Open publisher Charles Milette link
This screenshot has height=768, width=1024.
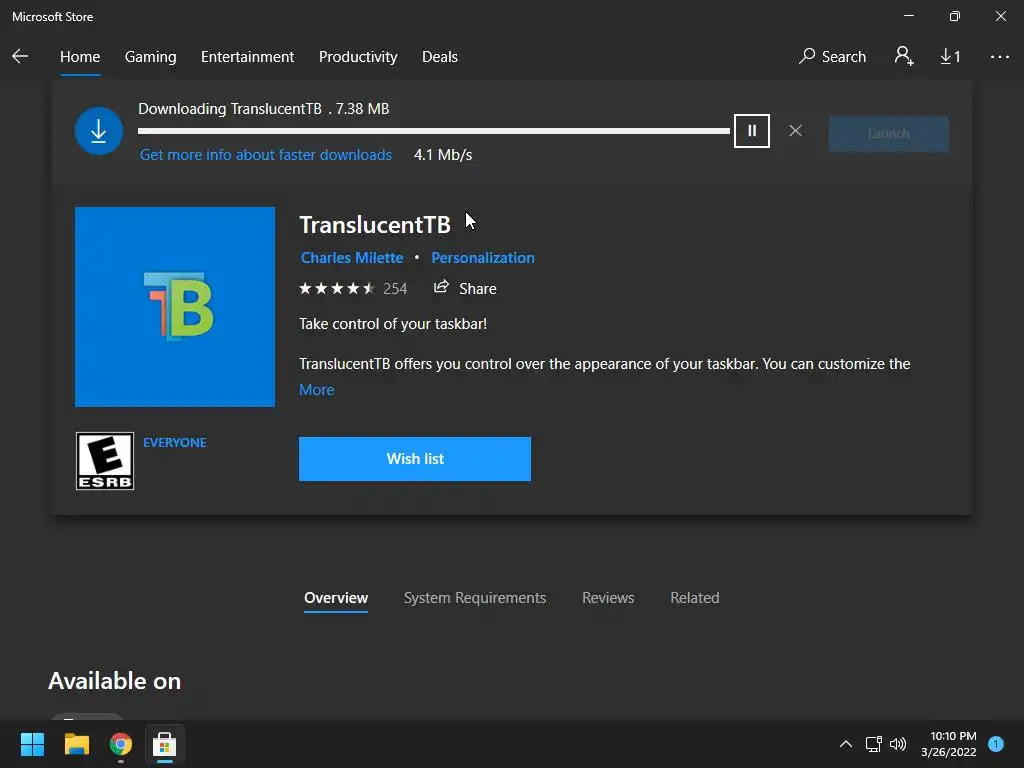[x=351, y=257]
